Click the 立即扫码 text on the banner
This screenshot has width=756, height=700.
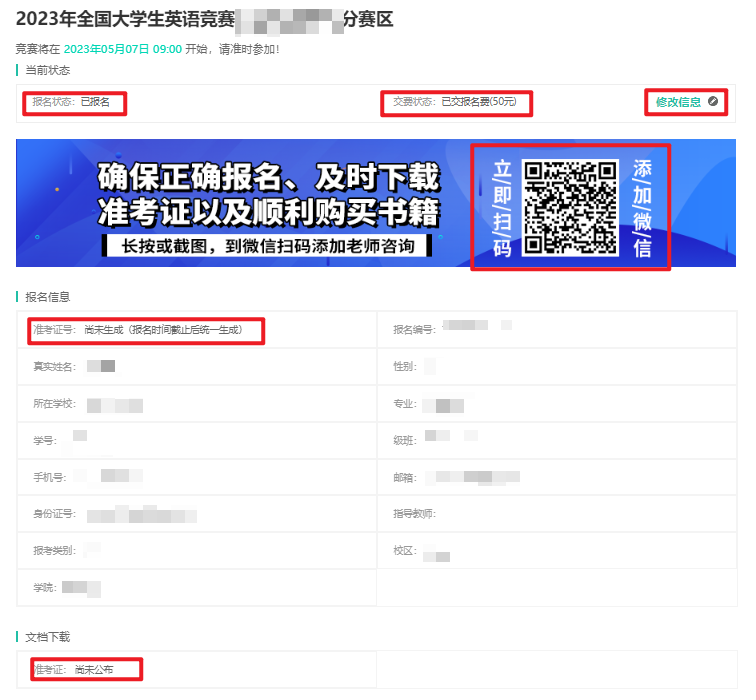(502, 207)
